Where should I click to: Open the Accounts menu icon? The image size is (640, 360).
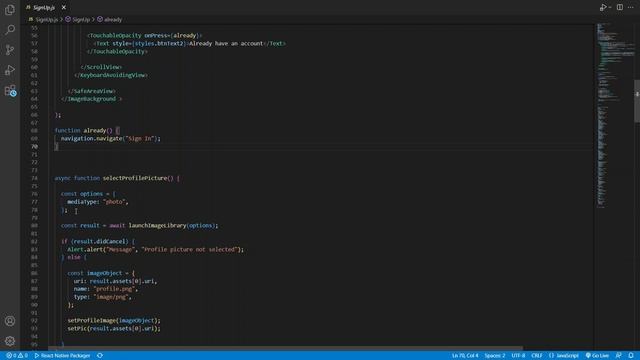point(10,321)
